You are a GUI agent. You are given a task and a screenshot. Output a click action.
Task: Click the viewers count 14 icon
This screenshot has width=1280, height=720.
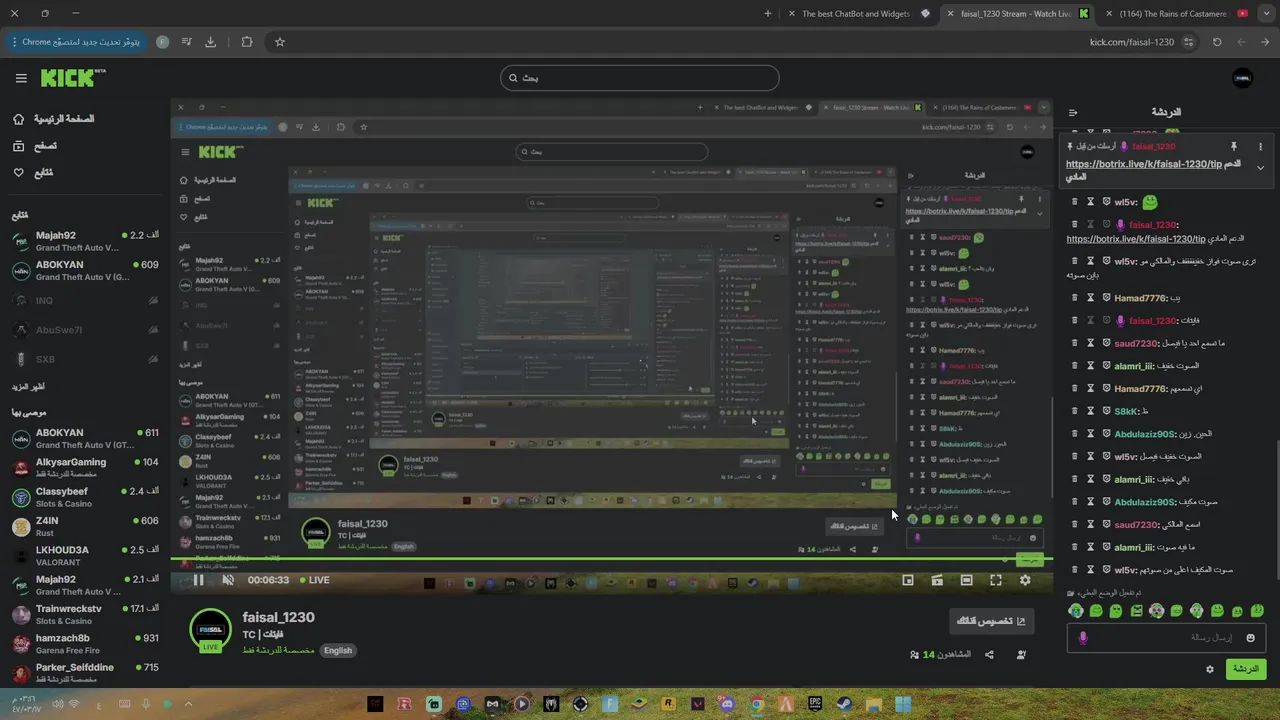914,655
